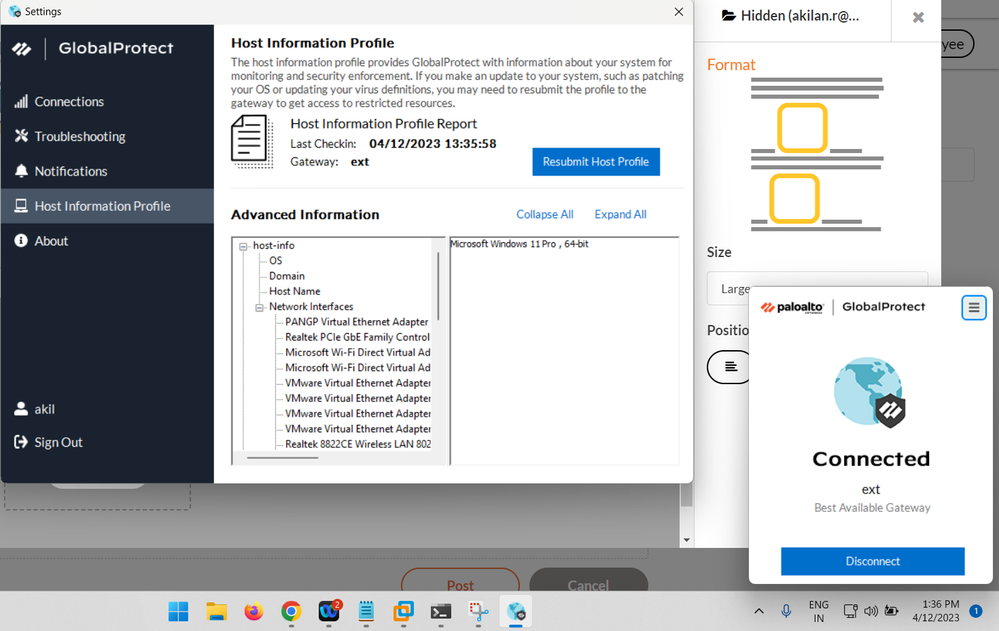
Task: Click the tree vertical scrollbar
Action: click(x=438, y=286)
